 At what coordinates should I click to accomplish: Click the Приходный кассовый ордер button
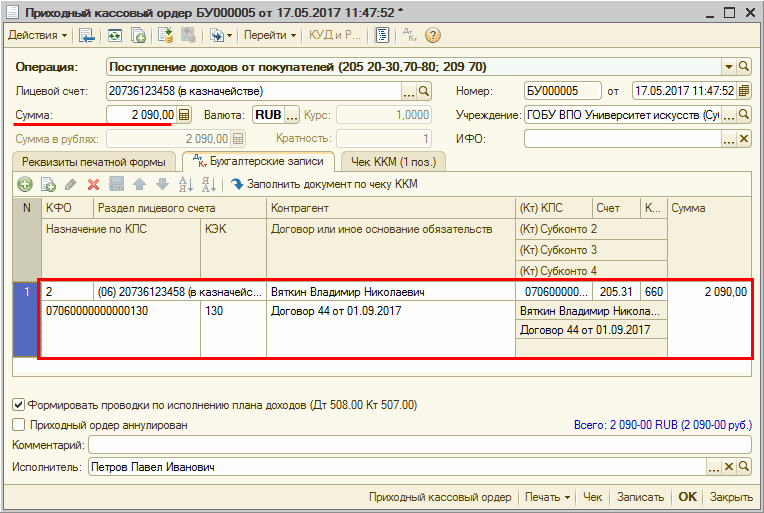[440, 497]
